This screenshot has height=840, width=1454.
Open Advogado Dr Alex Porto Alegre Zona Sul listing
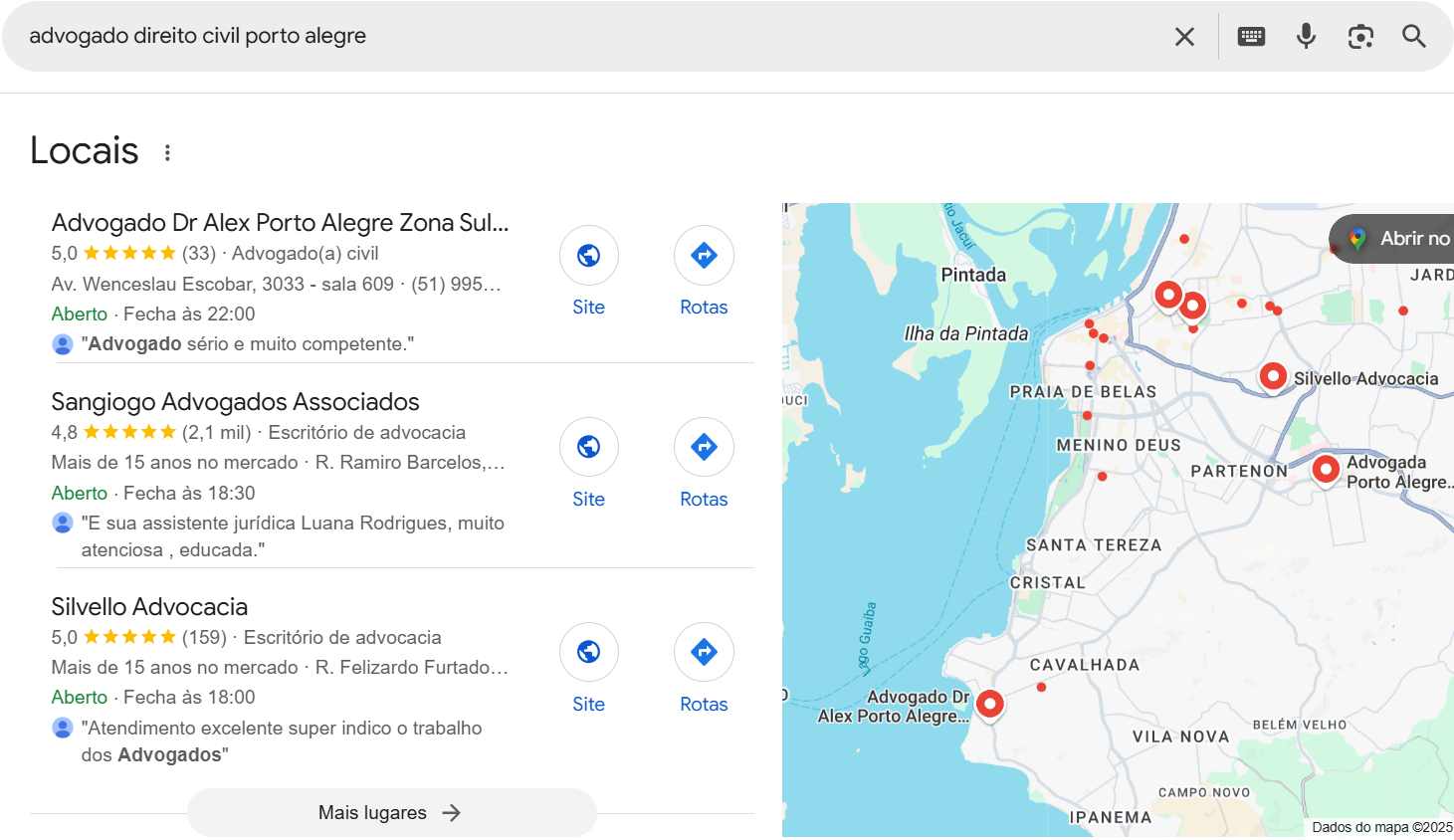click(280, 223)
